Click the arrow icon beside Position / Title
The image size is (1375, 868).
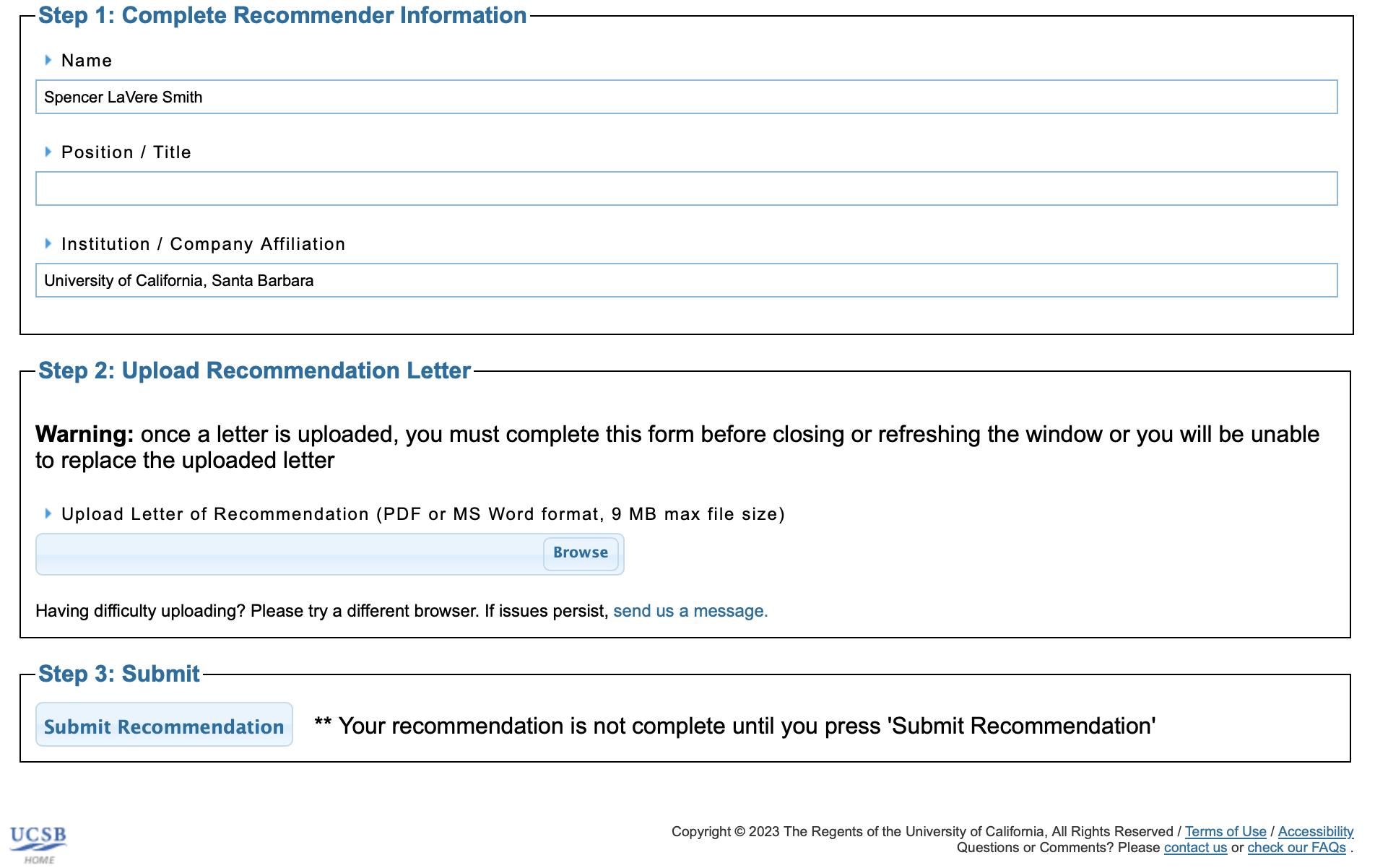pos(48,152)
